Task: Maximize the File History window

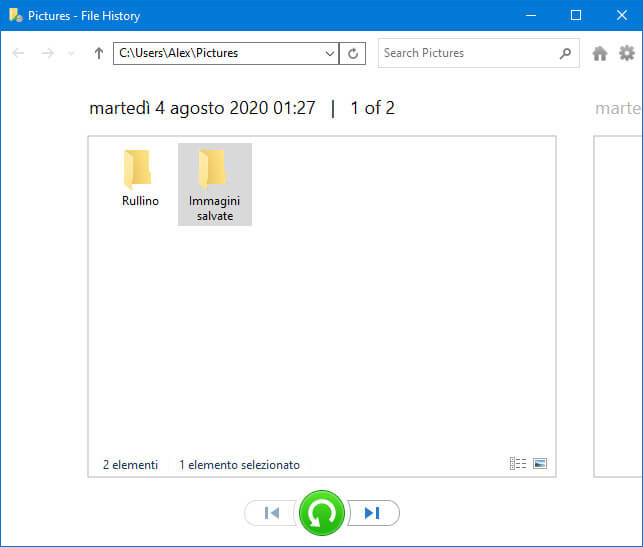Action: pyautogui.click(x=576, y=16)
